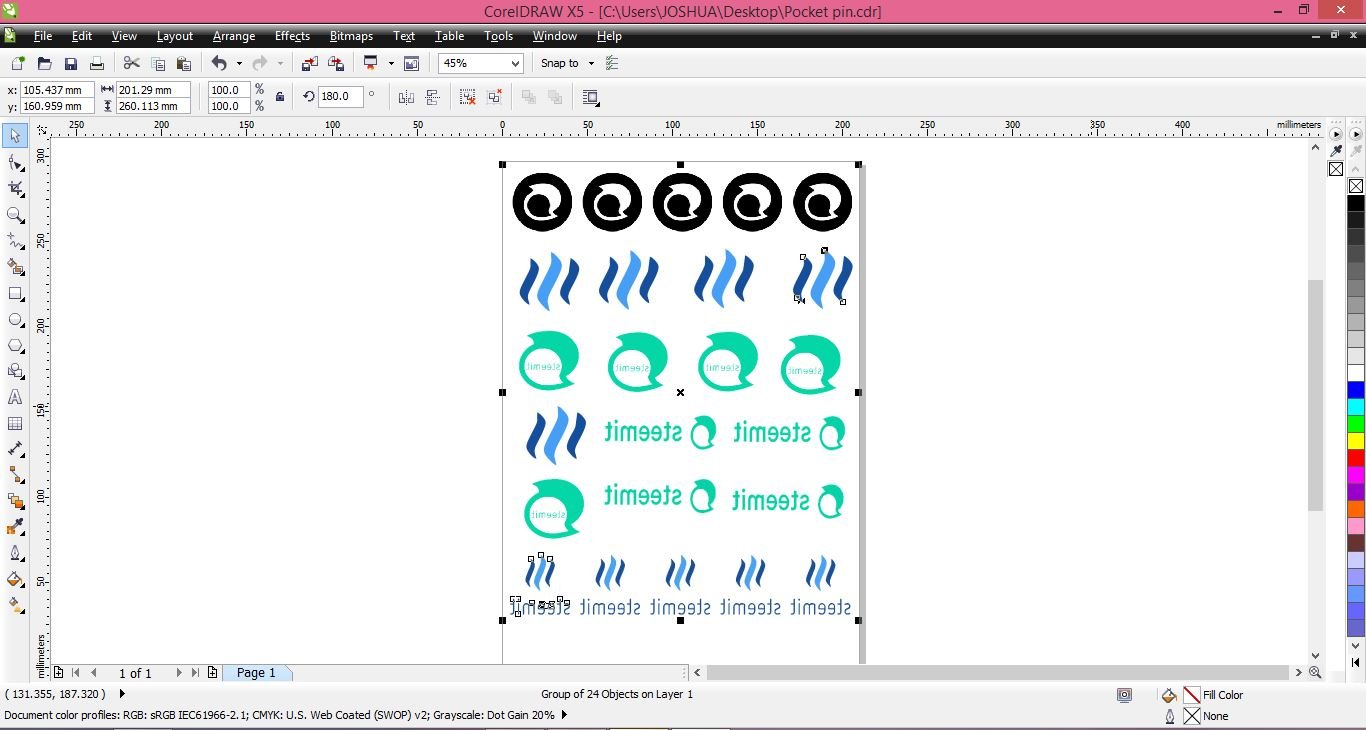Cut the selected objects
Viewport: 1366px width, 730px height.
(x=131, y=63)
